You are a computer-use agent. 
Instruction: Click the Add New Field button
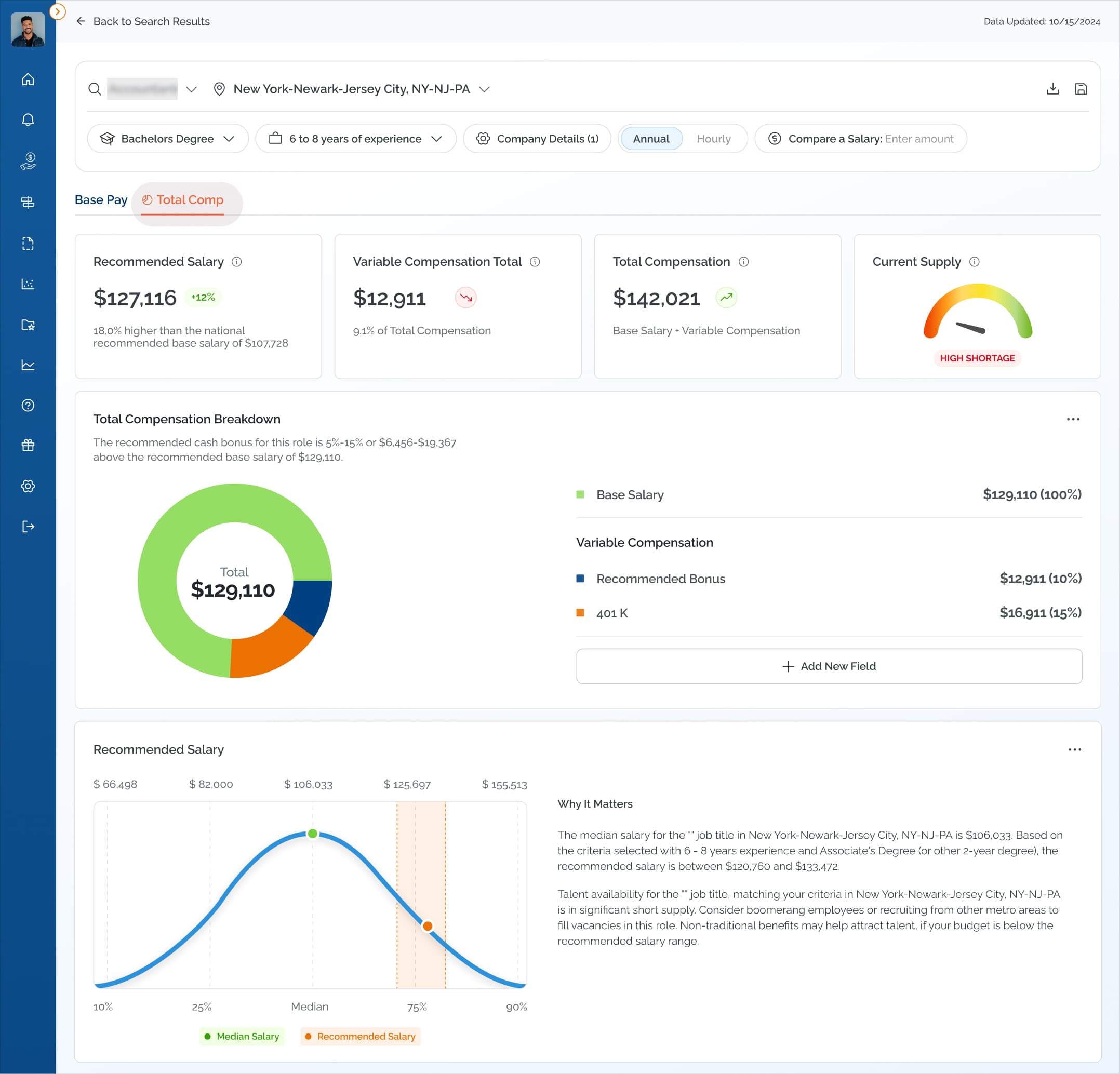[x=829, y=666]
